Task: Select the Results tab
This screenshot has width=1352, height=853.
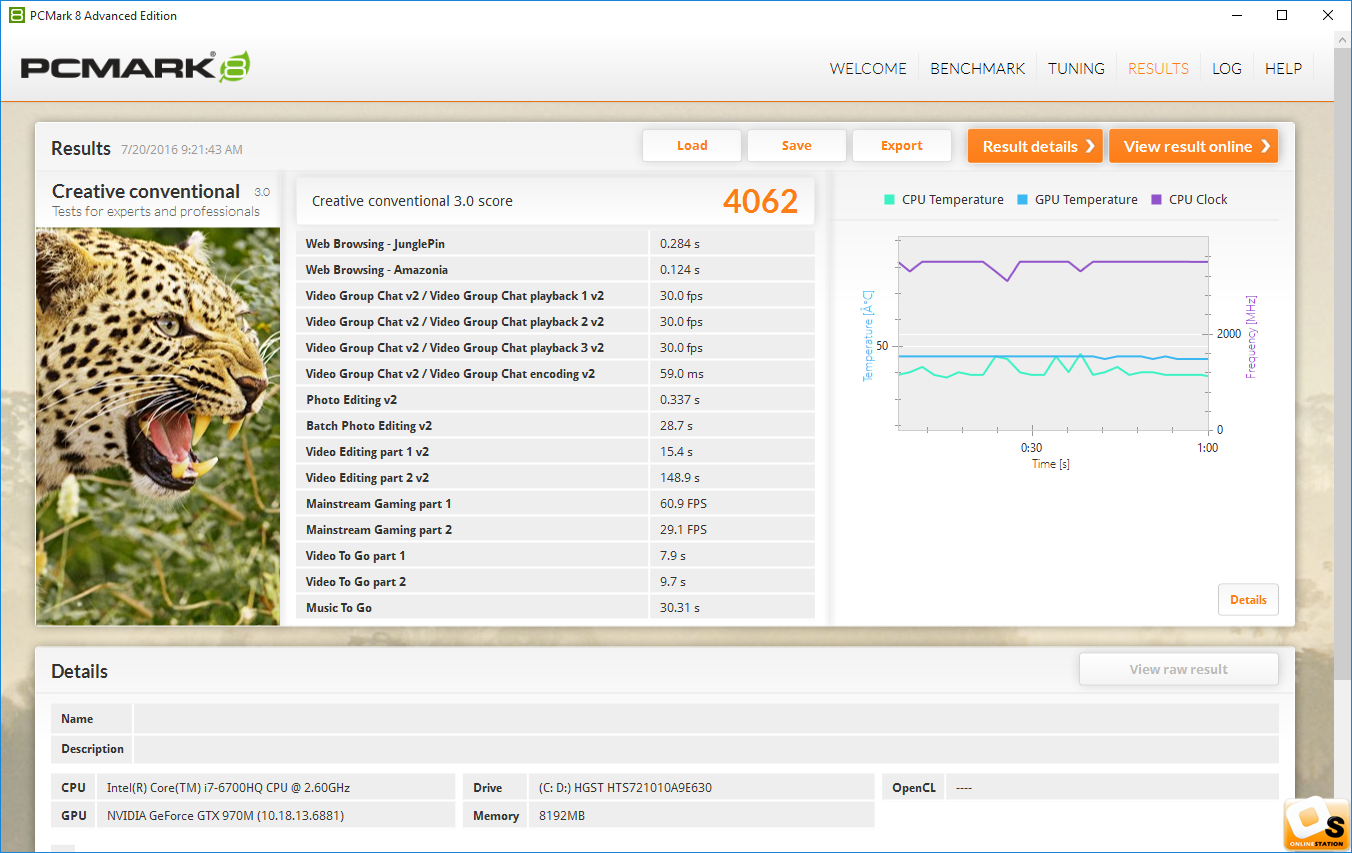Action: tap(1158, 69)
